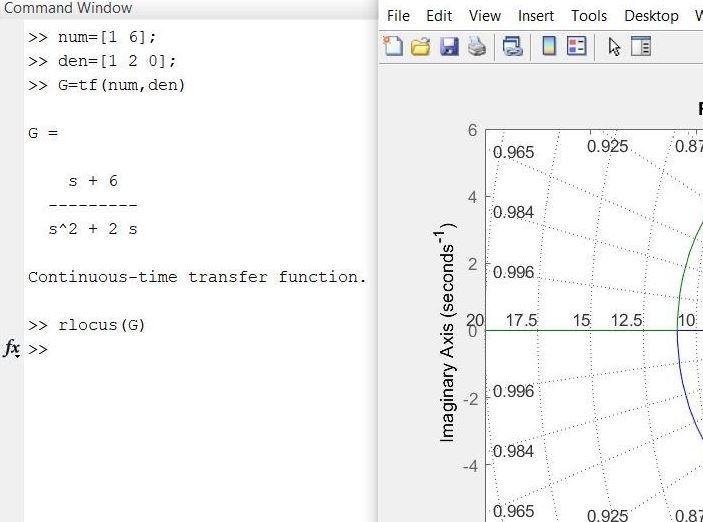Image resolution: width=703 pixels, height=522 pixels.
Task: Click the 'G =' output line
Action: pos(43,133)
